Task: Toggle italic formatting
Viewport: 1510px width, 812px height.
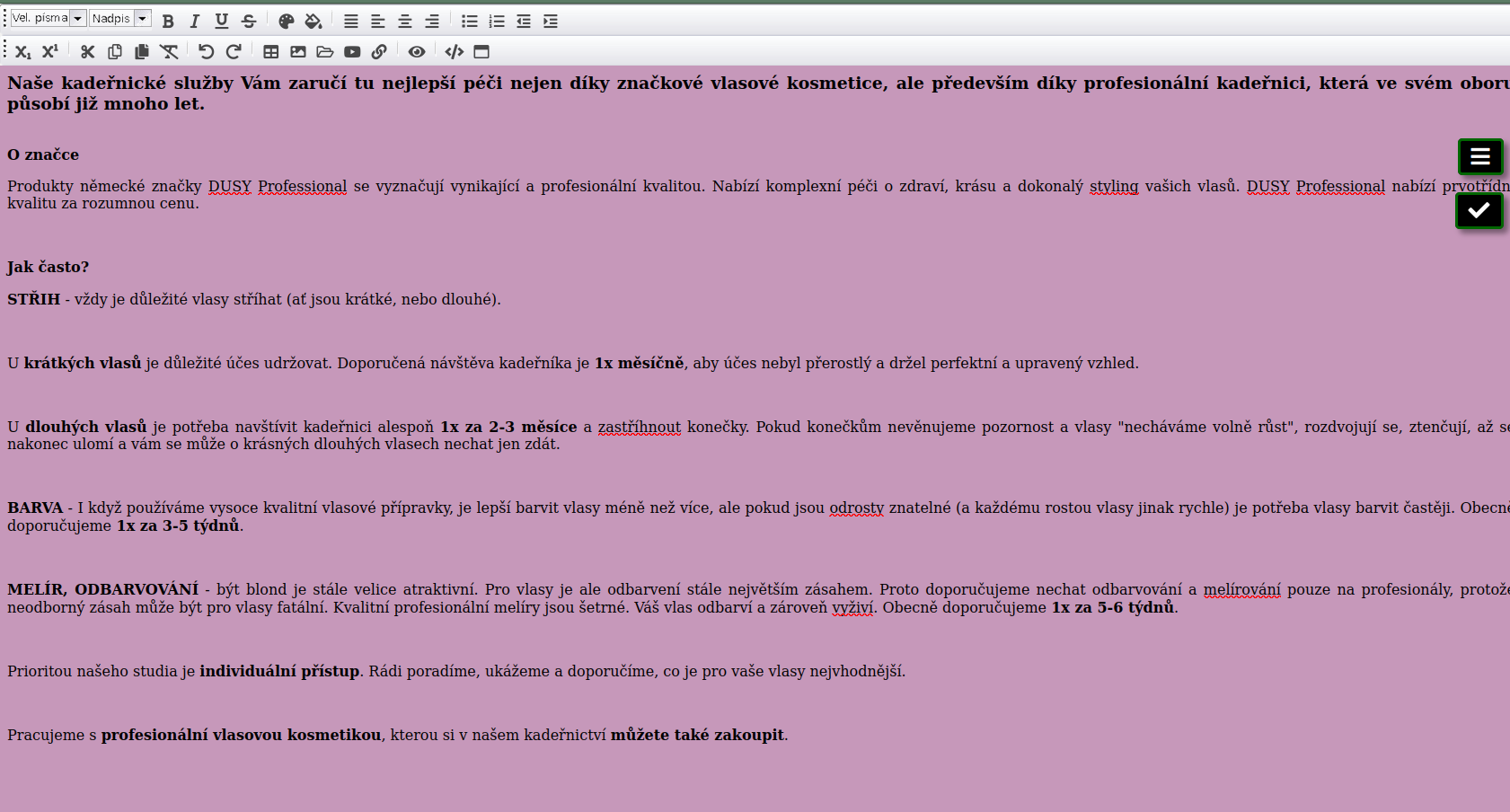Action: (x=194, y=21)
